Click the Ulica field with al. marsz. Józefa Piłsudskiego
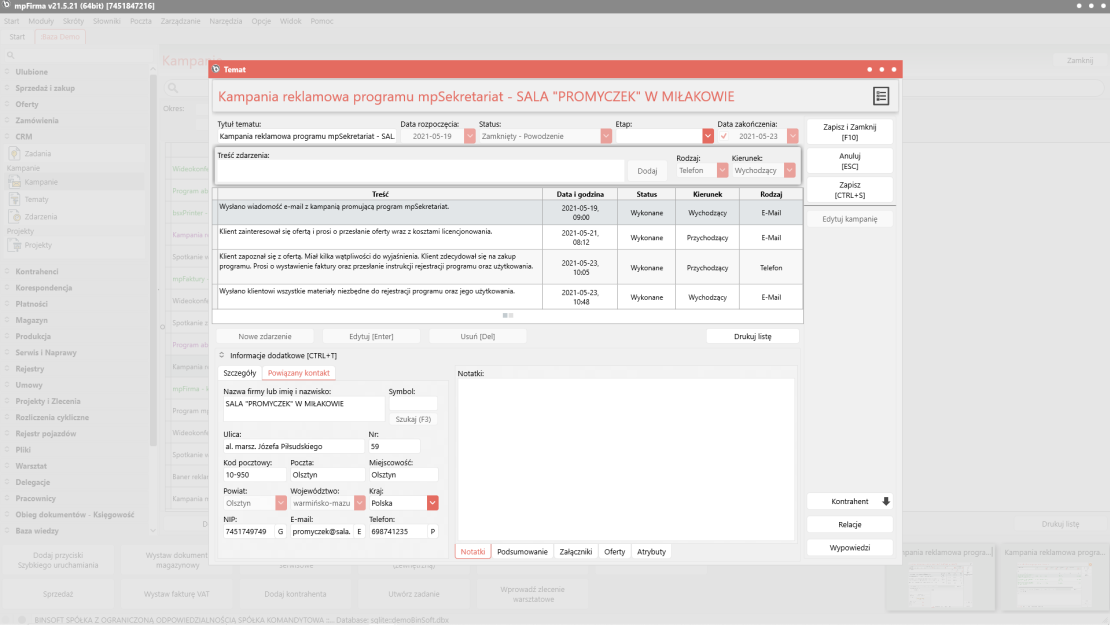The image size is (1110, 625). click(293, 447)
